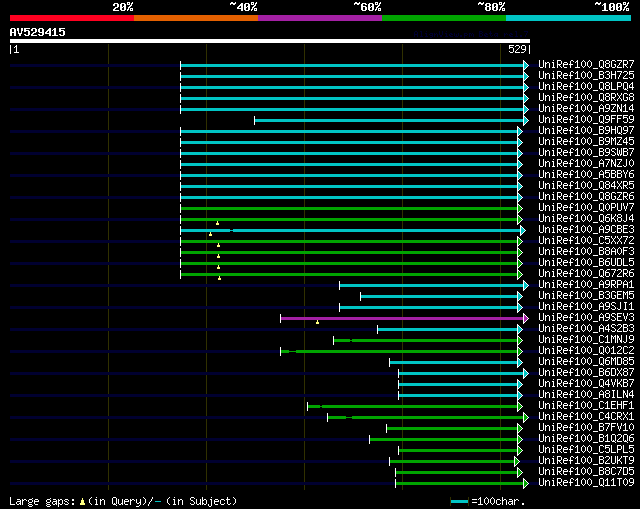640x509 pixels.
Task: Click UniRef100_C1MNJ9 label
Action: (x=586, y=340)
